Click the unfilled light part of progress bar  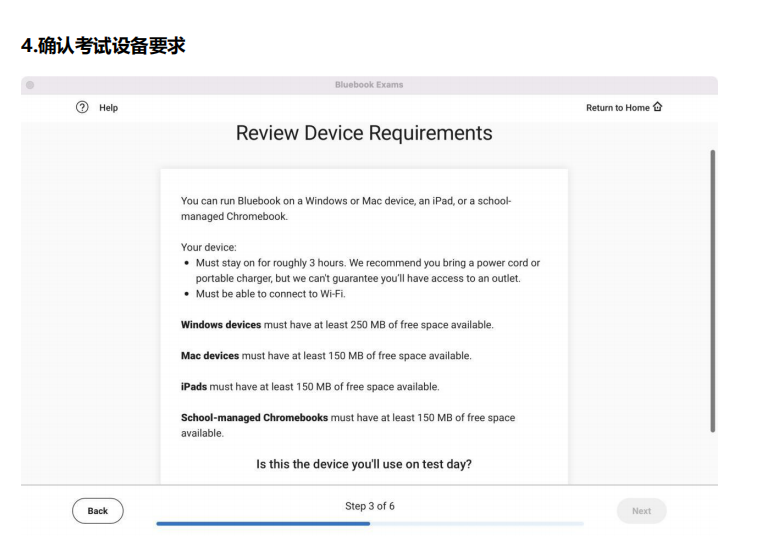(477, 523)
